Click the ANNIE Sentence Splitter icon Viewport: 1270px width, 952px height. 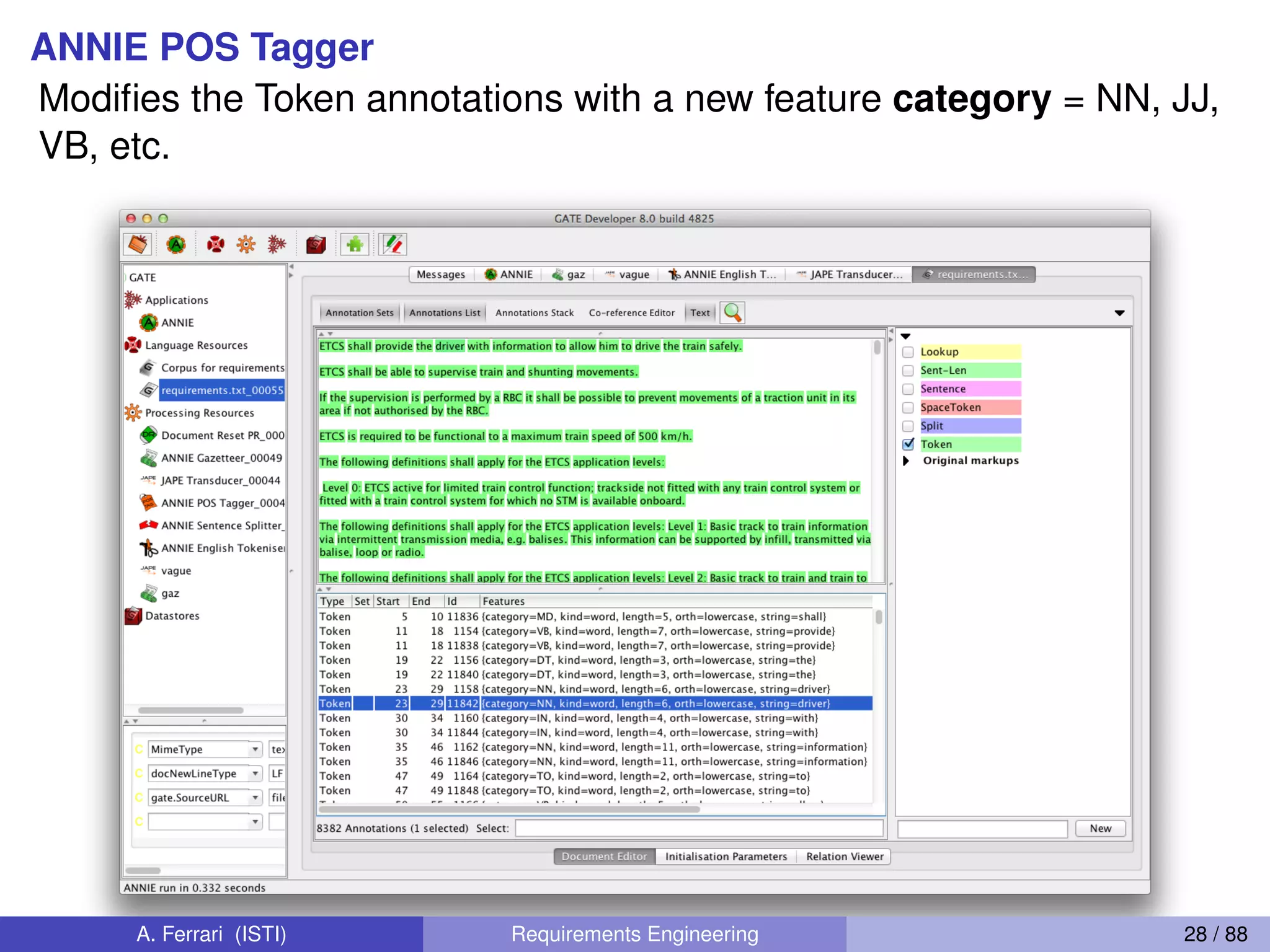click(149, 526)
